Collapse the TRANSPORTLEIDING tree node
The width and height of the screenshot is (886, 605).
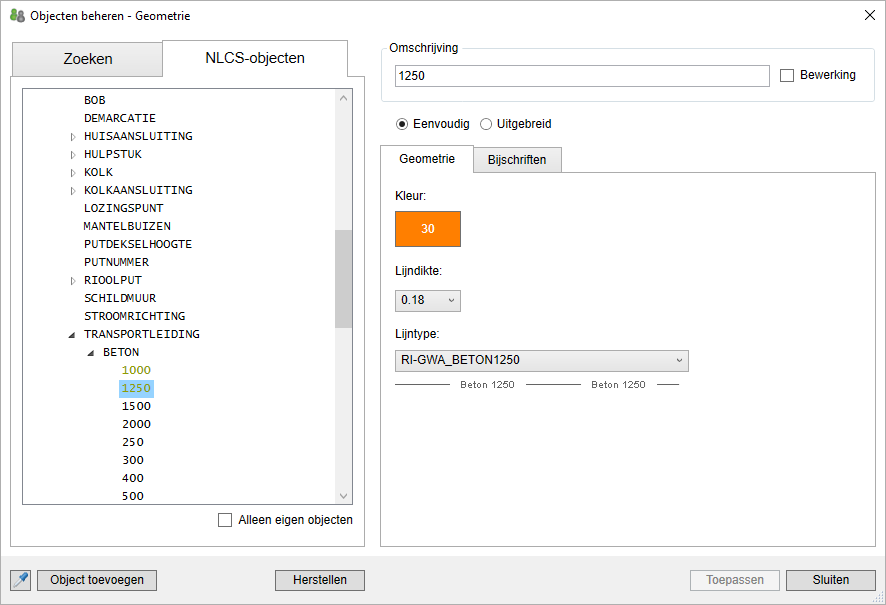pyautogui.click(x=72, y=335)
